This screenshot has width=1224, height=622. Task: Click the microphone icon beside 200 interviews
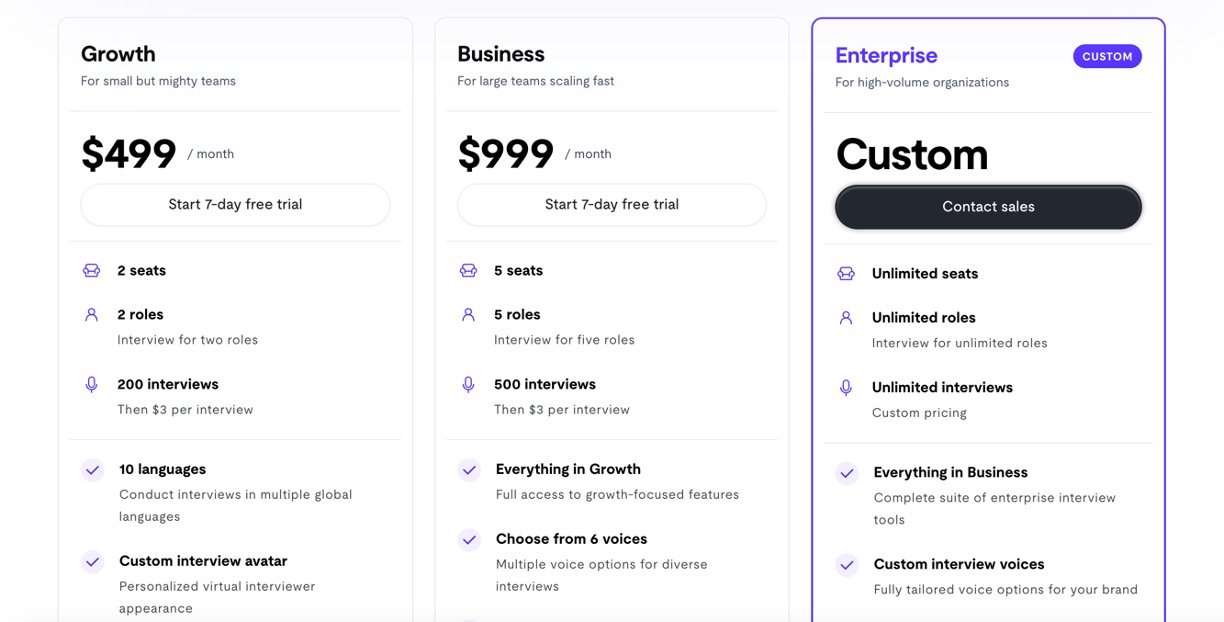[91, 384]
